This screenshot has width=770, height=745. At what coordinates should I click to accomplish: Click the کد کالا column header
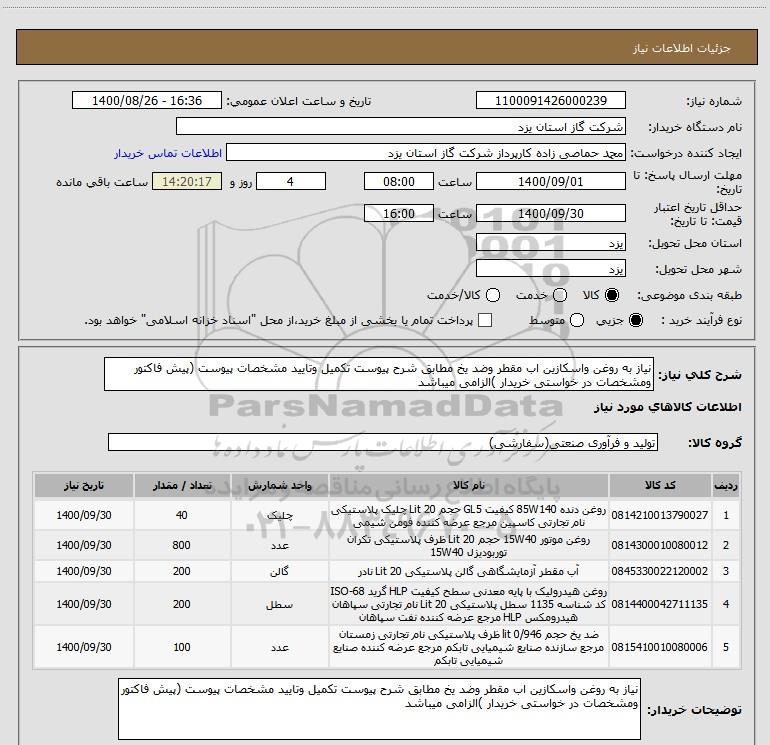click(x=660, y=485)
